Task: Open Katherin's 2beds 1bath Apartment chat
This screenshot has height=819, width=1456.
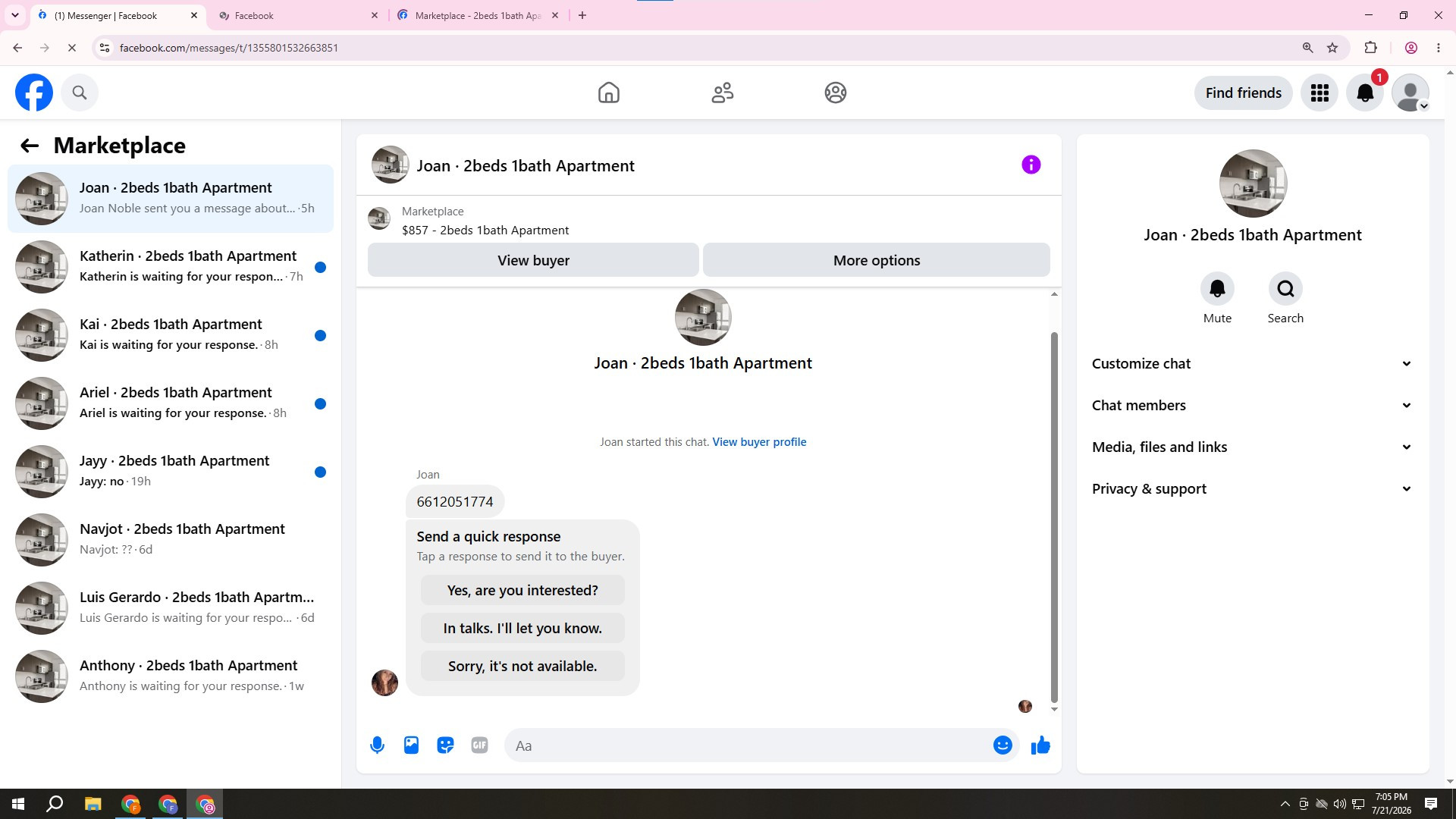Action: pyautogui.click(x=171, y=267)
